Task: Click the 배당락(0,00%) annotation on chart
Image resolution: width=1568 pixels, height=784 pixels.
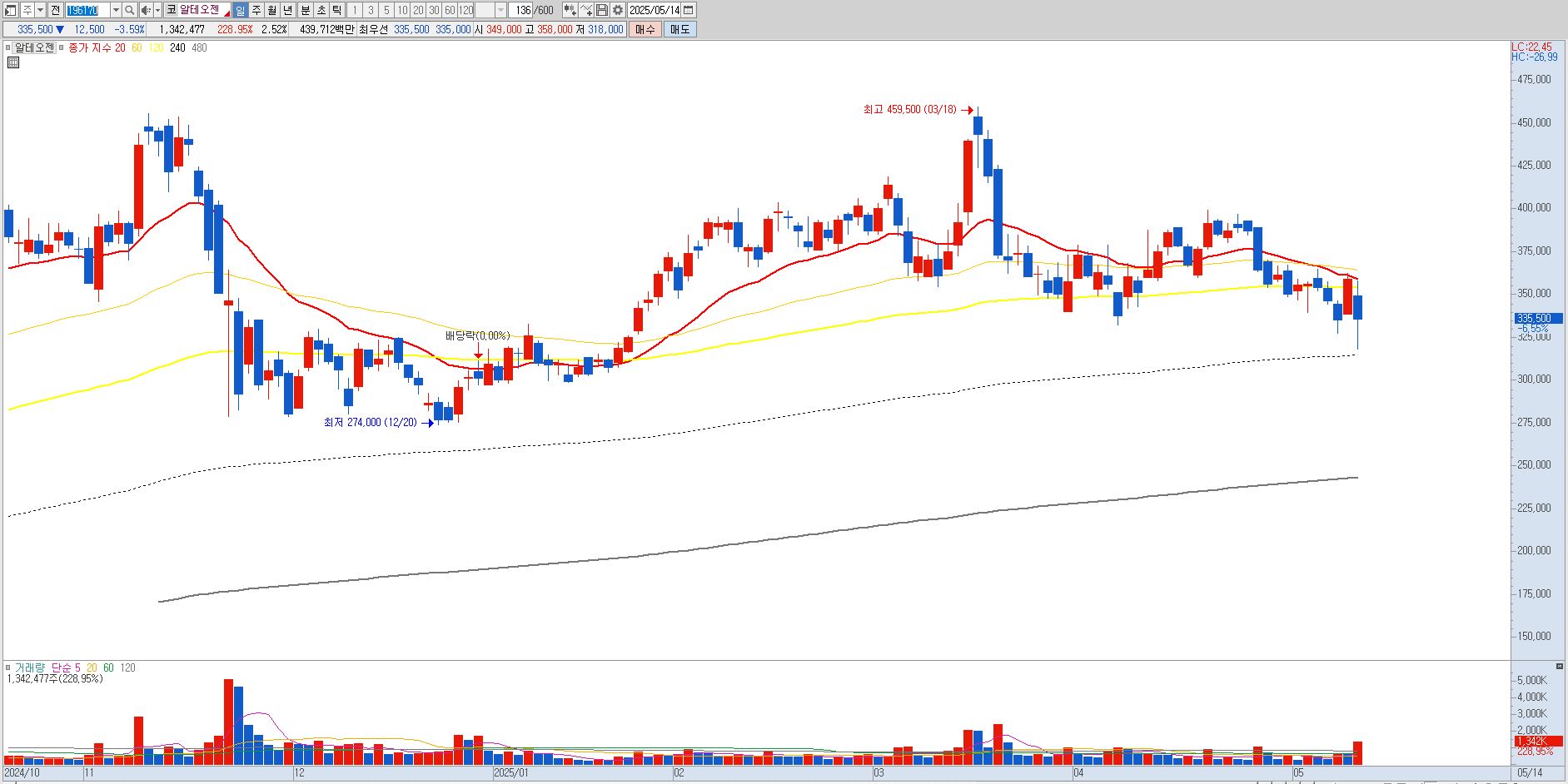Action: (477, 335)
